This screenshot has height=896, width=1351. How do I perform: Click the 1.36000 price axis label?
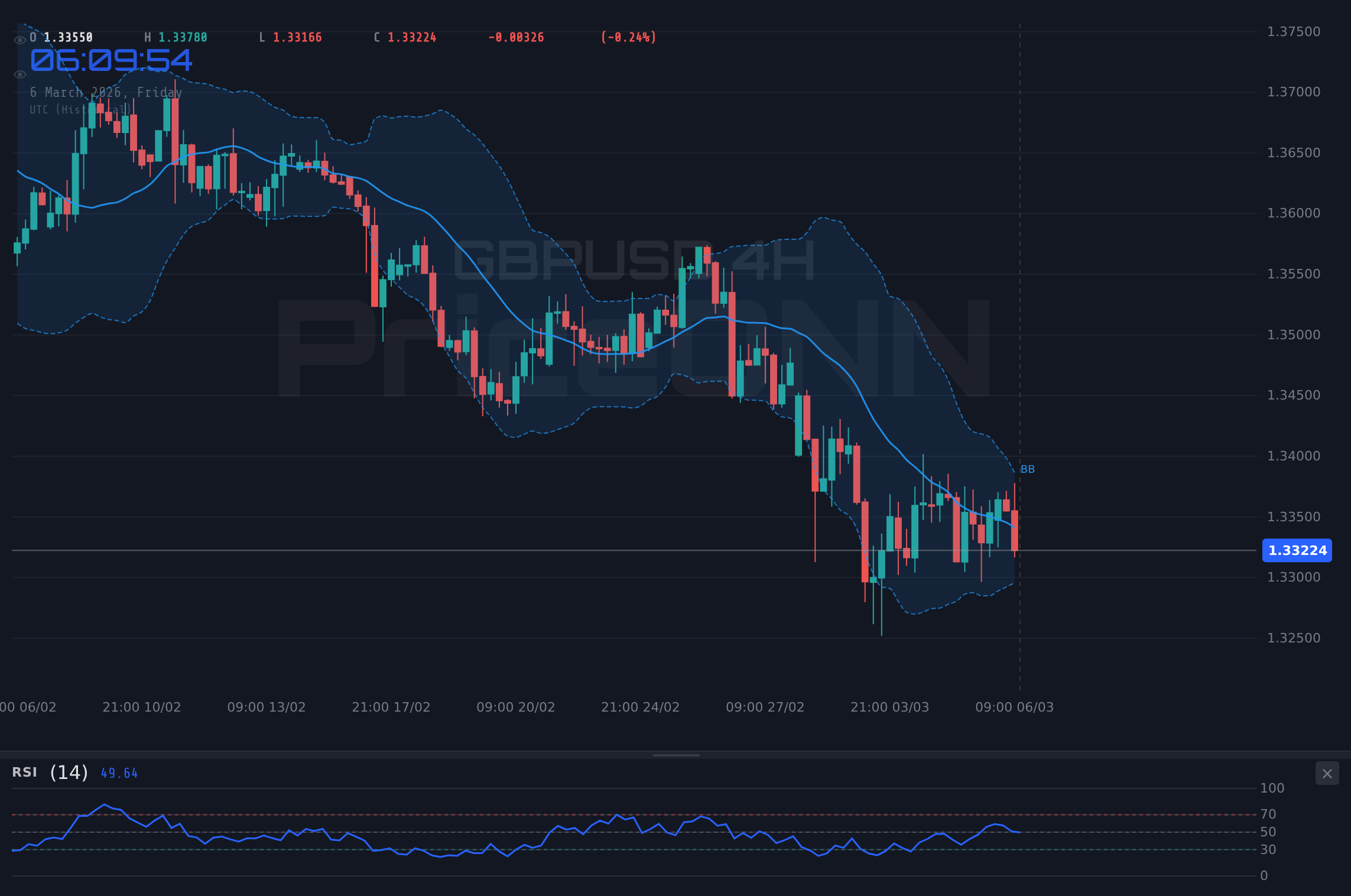pos(1294,213)
